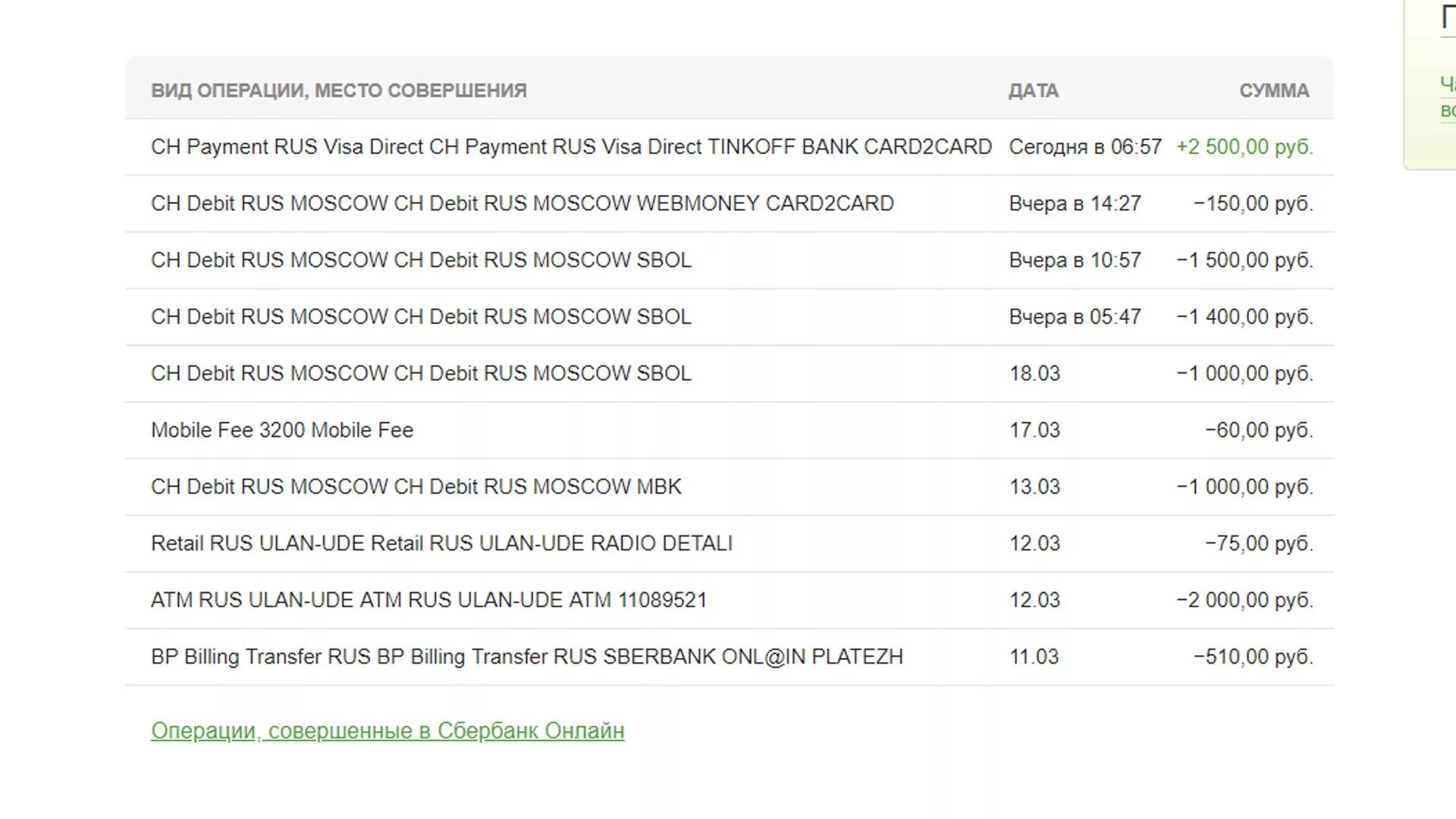
Task: Click the SBERBANK ONL@IN PLATEZH billing transfer
Action: coord(526,657)
